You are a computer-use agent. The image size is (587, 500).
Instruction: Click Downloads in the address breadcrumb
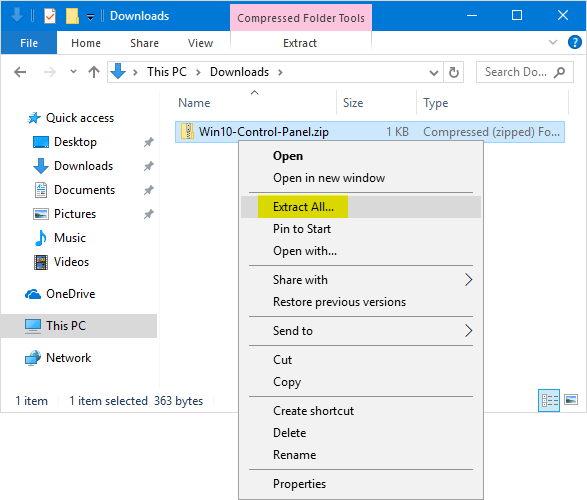pyautogui.click(x=239, y=72)
